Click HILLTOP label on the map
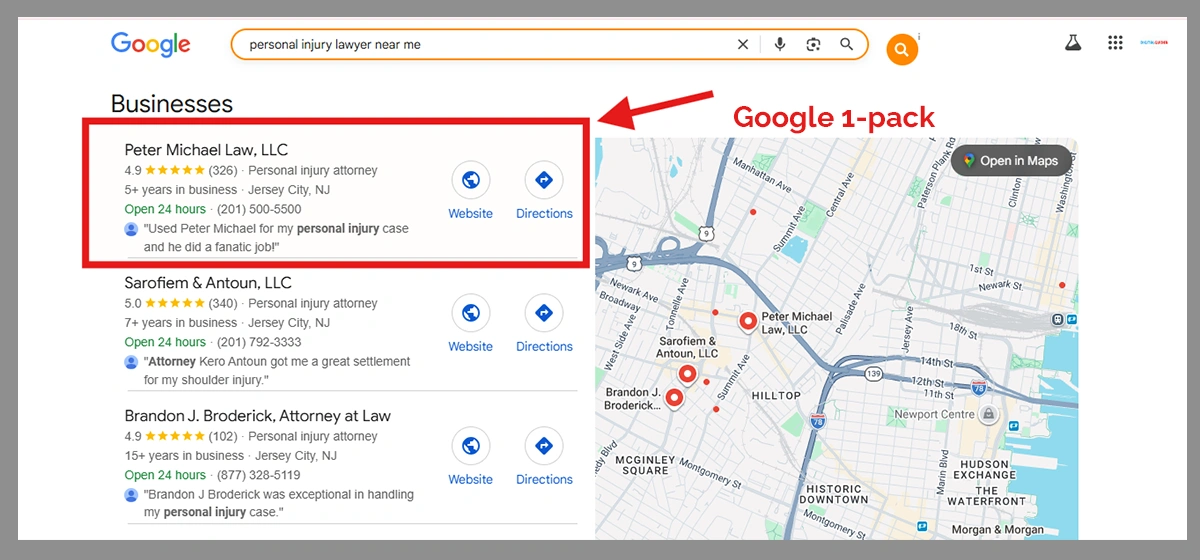 (x=776, y=396)
